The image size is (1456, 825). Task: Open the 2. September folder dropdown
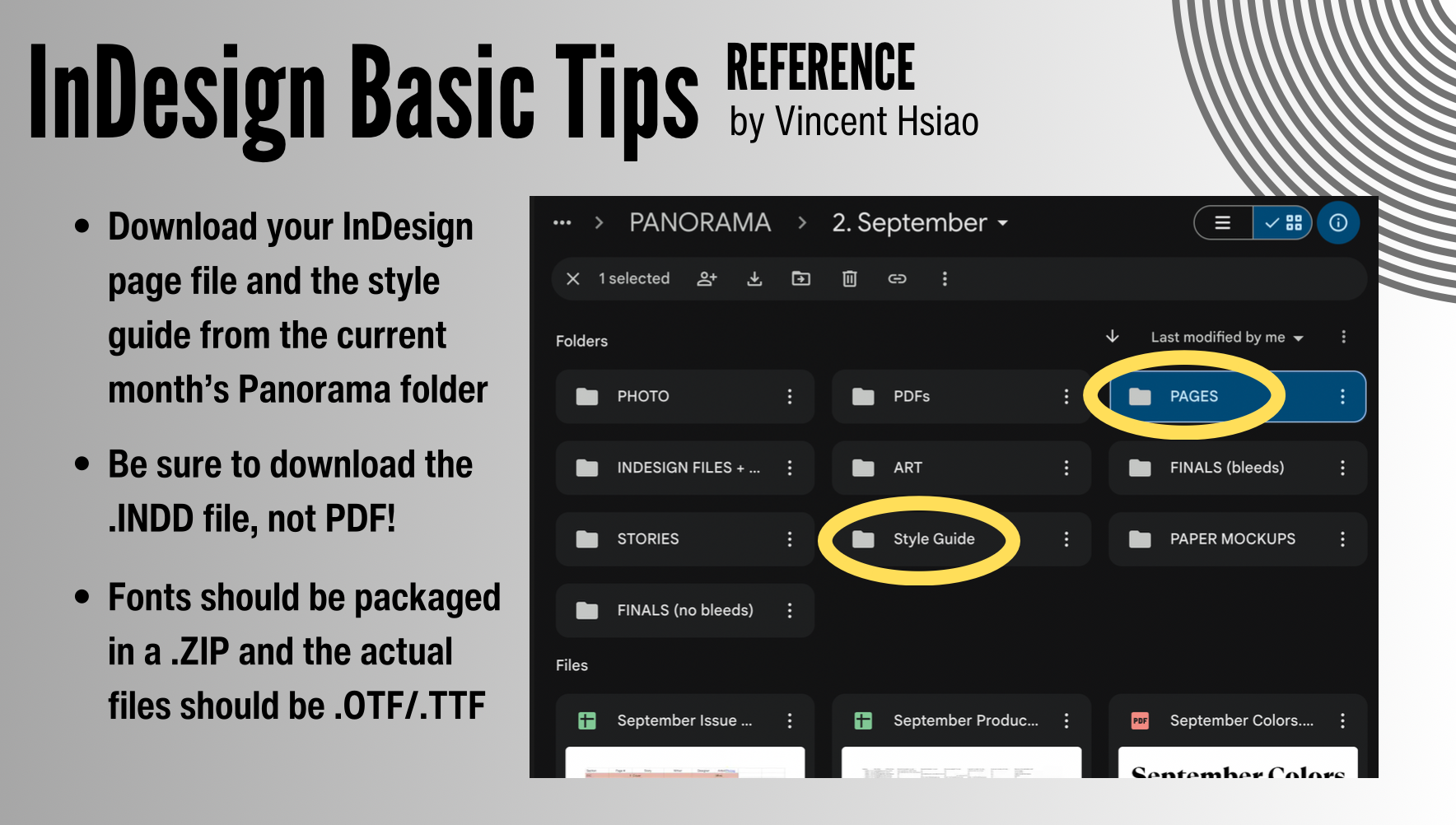[x=920, y=223]
